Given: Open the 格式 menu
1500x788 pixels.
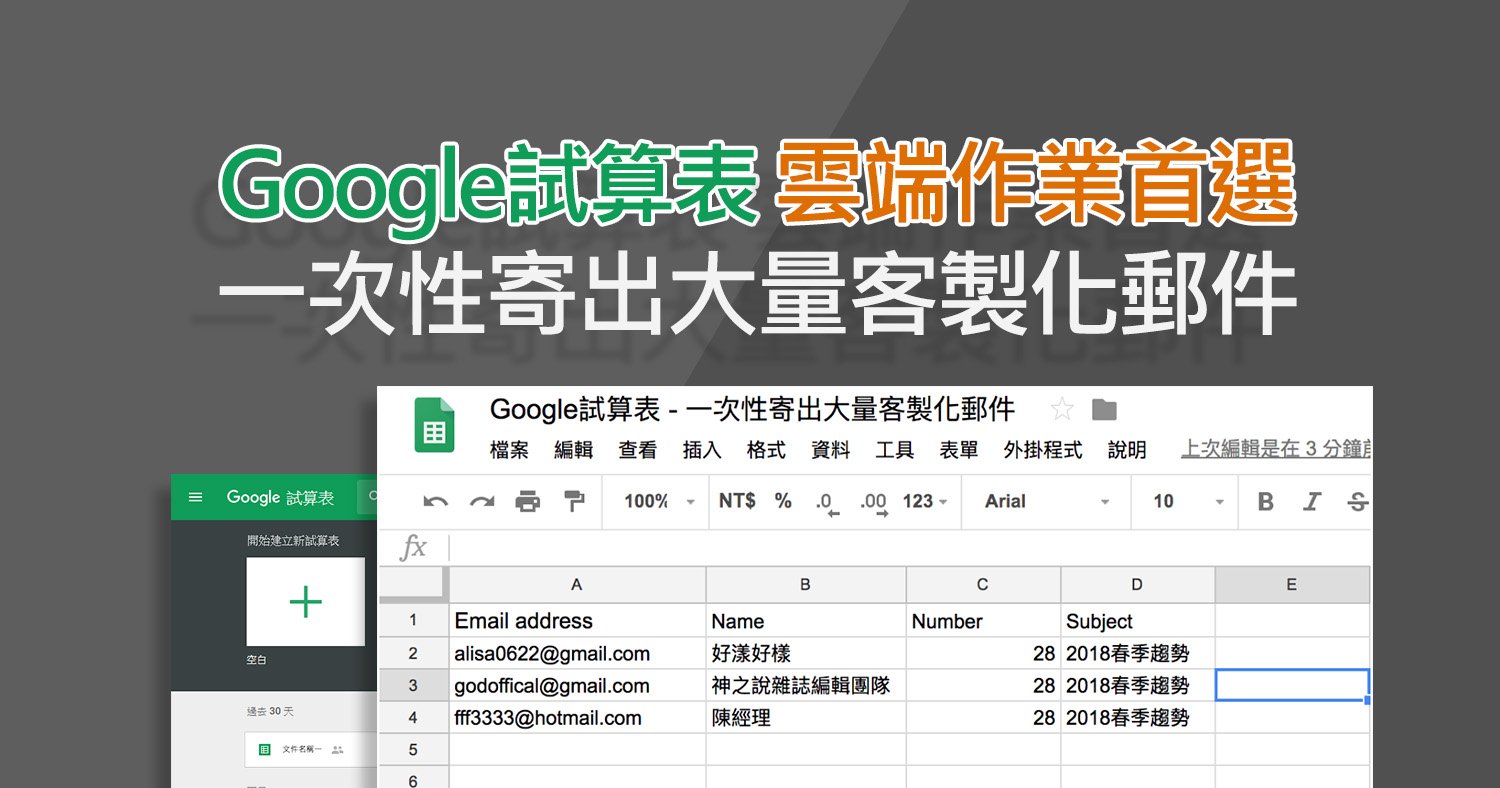Looking at the screenshot, I should [x=766, y=450].
